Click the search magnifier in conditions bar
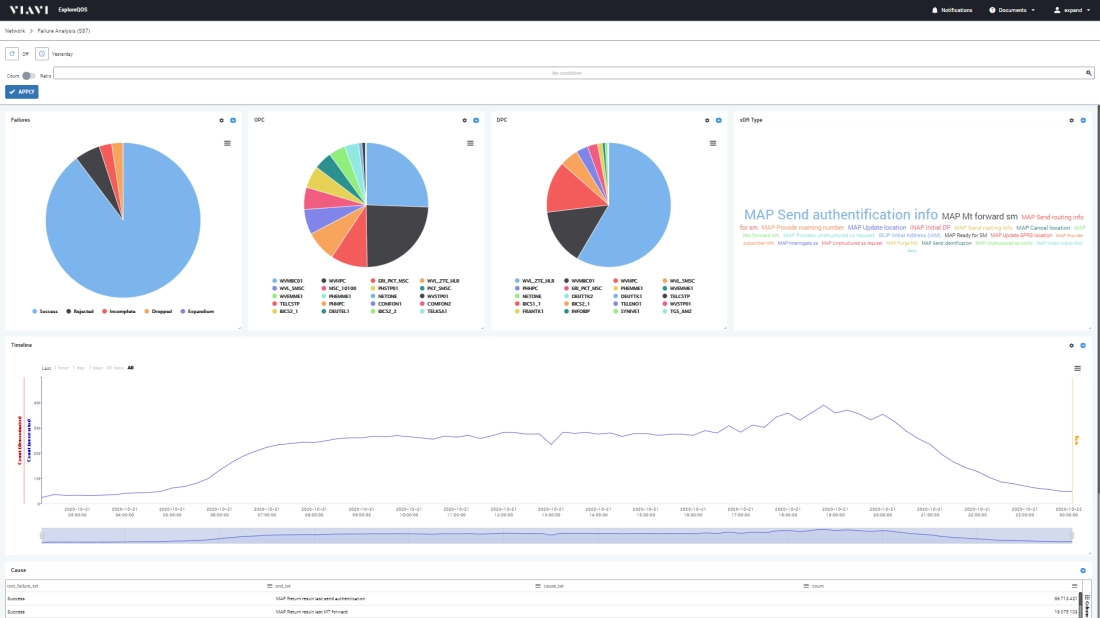The height and width of the screenshot is (618, 1100). pyautogui.click(x=1089, y=73)
